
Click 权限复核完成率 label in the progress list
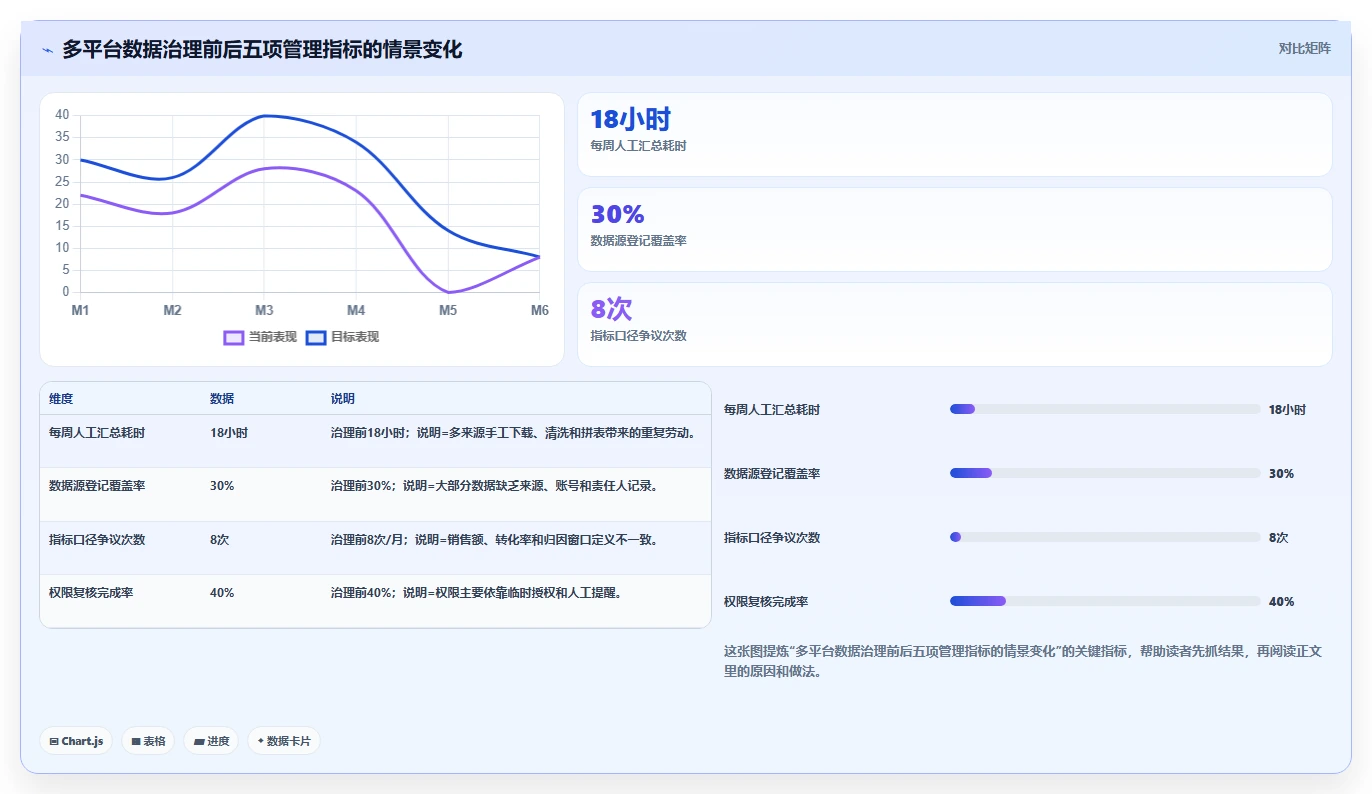(x=766, y=601)
